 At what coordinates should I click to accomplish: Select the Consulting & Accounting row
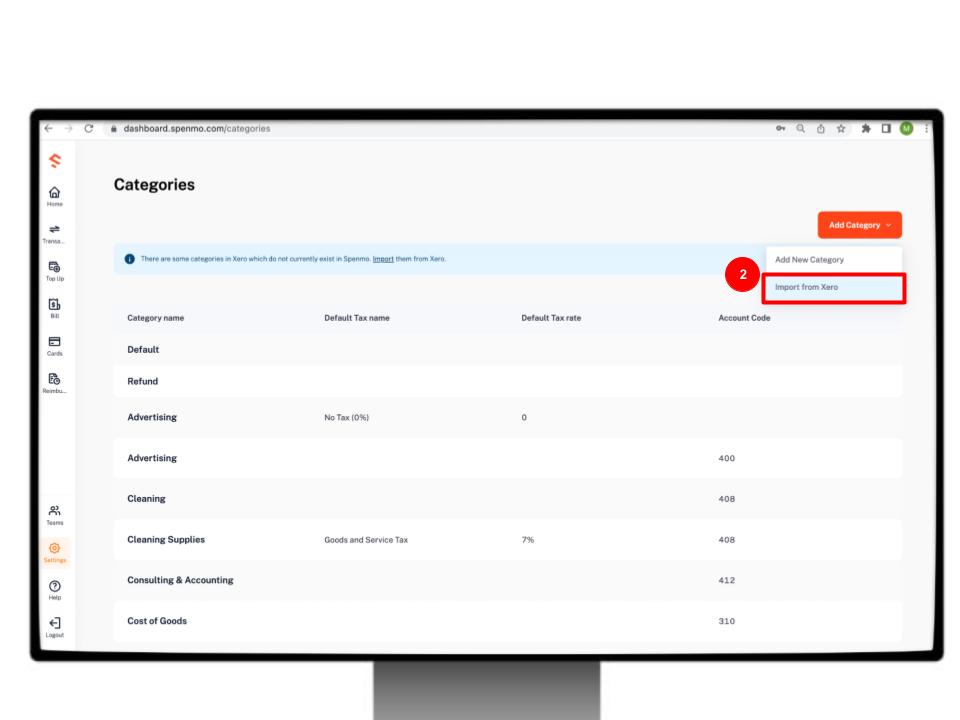click(x=508, y=580)
